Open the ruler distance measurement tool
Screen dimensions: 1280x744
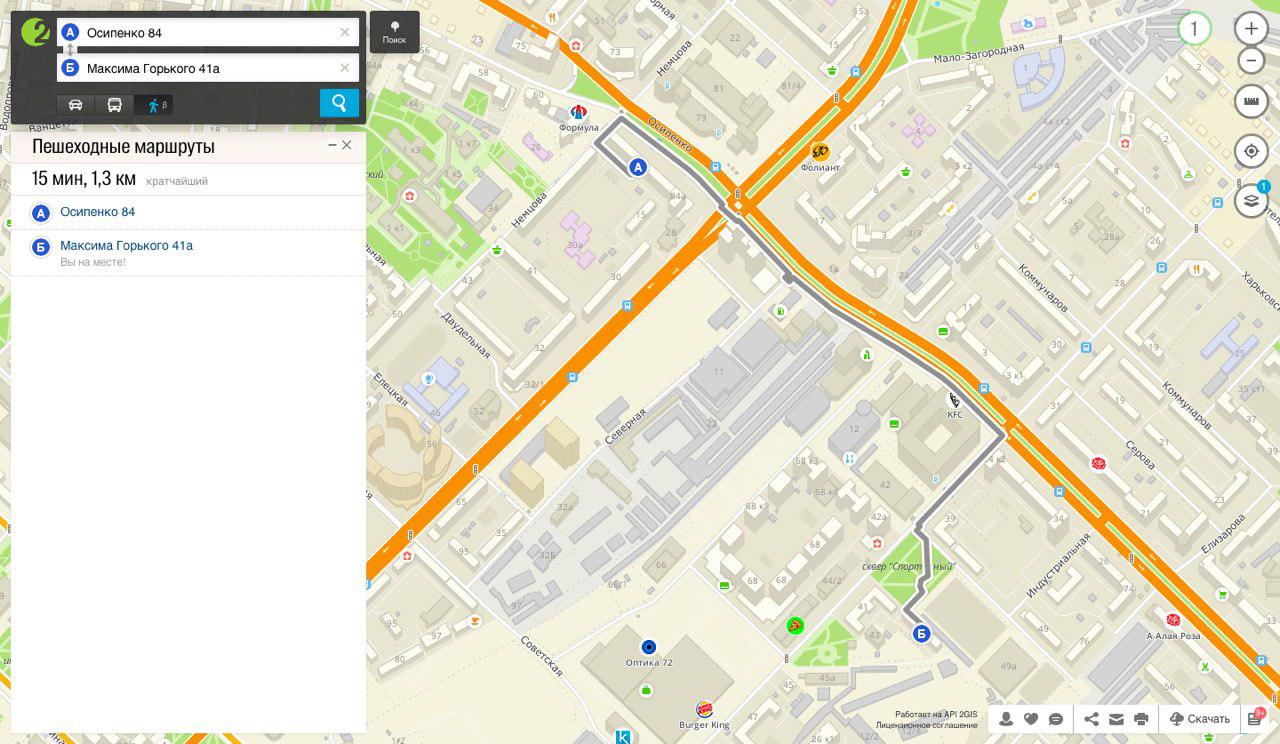(x=1250, y=101)
